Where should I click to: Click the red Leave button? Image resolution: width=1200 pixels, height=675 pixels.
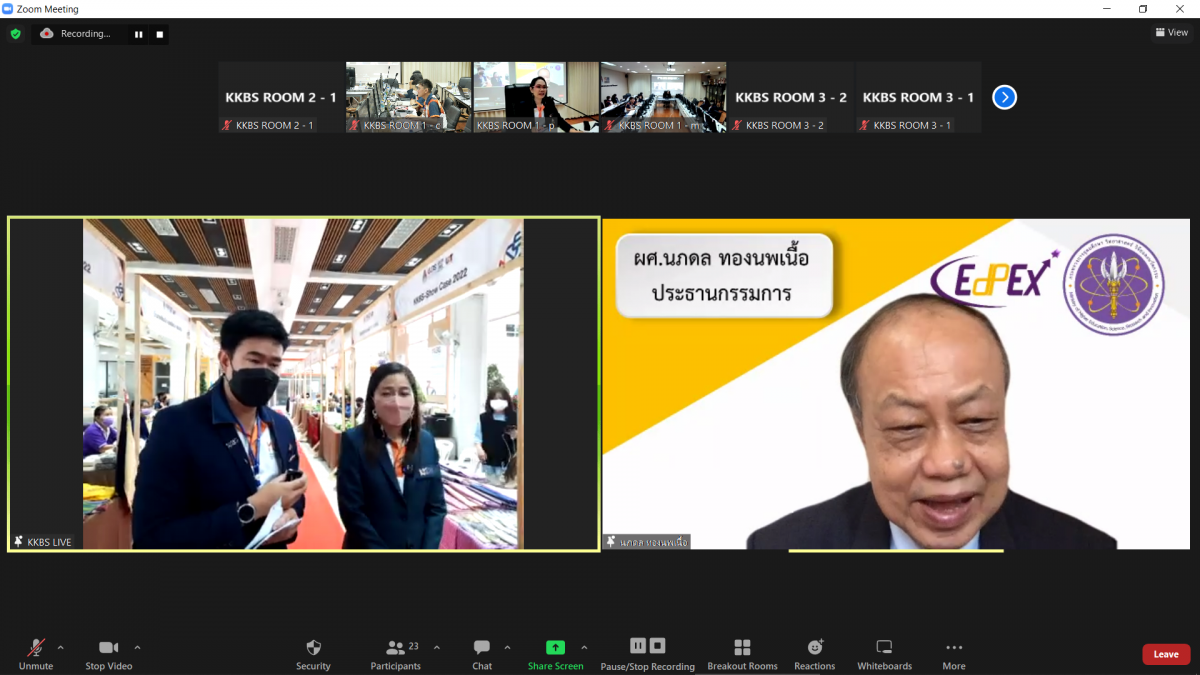1165,654
